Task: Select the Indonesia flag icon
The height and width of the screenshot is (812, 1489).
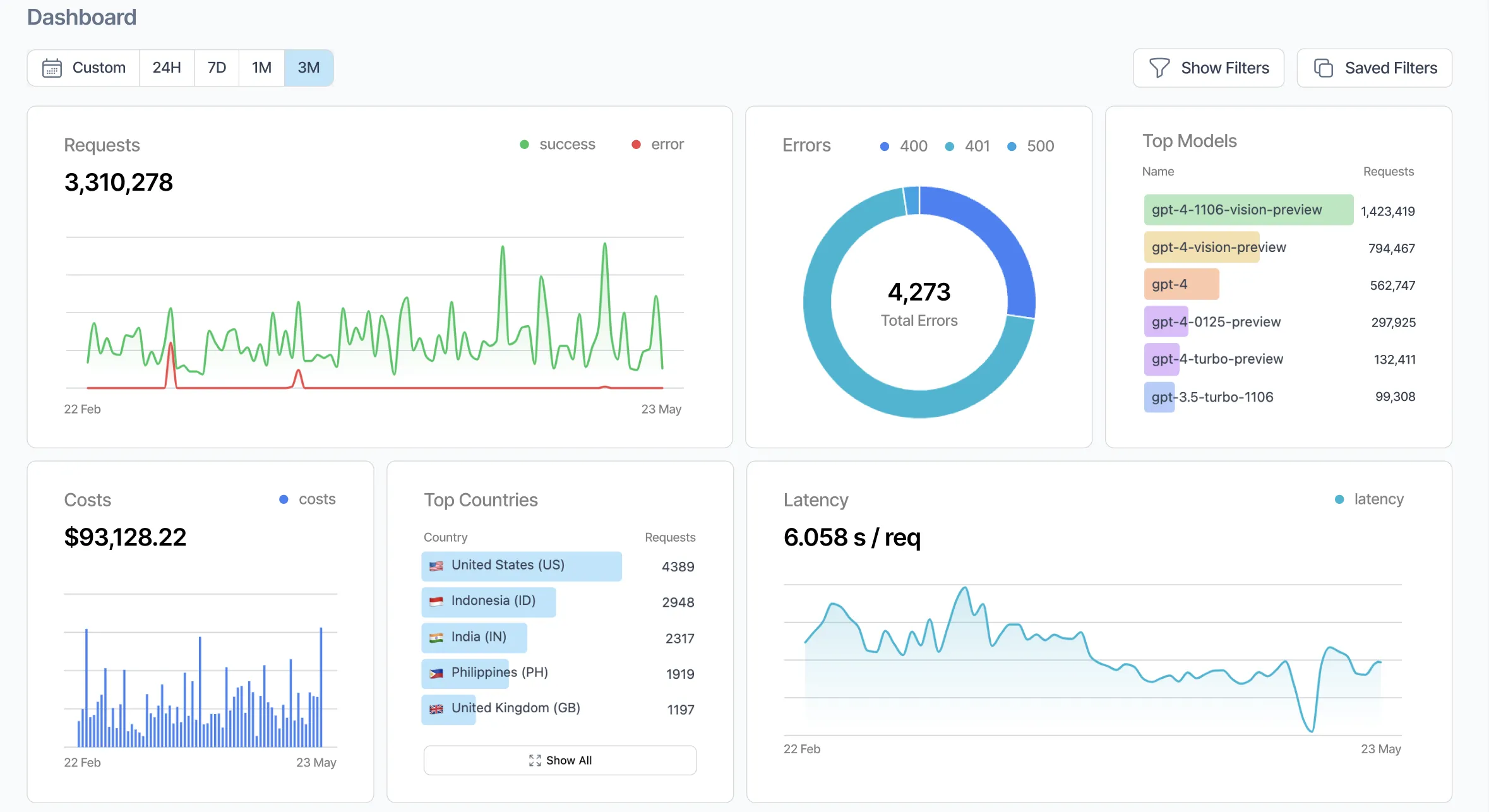Action: point(437,600)
